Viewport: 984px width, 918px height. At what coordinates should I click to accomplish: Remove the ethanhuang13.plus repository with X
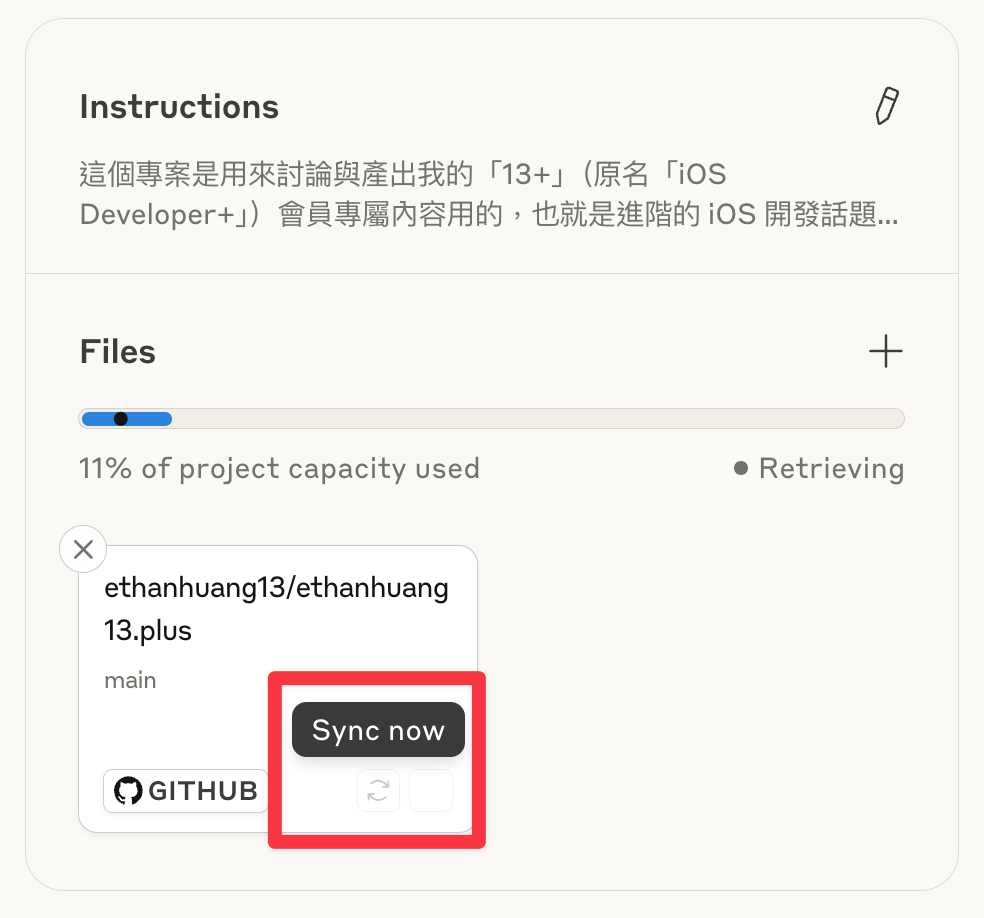pos(83,549)
